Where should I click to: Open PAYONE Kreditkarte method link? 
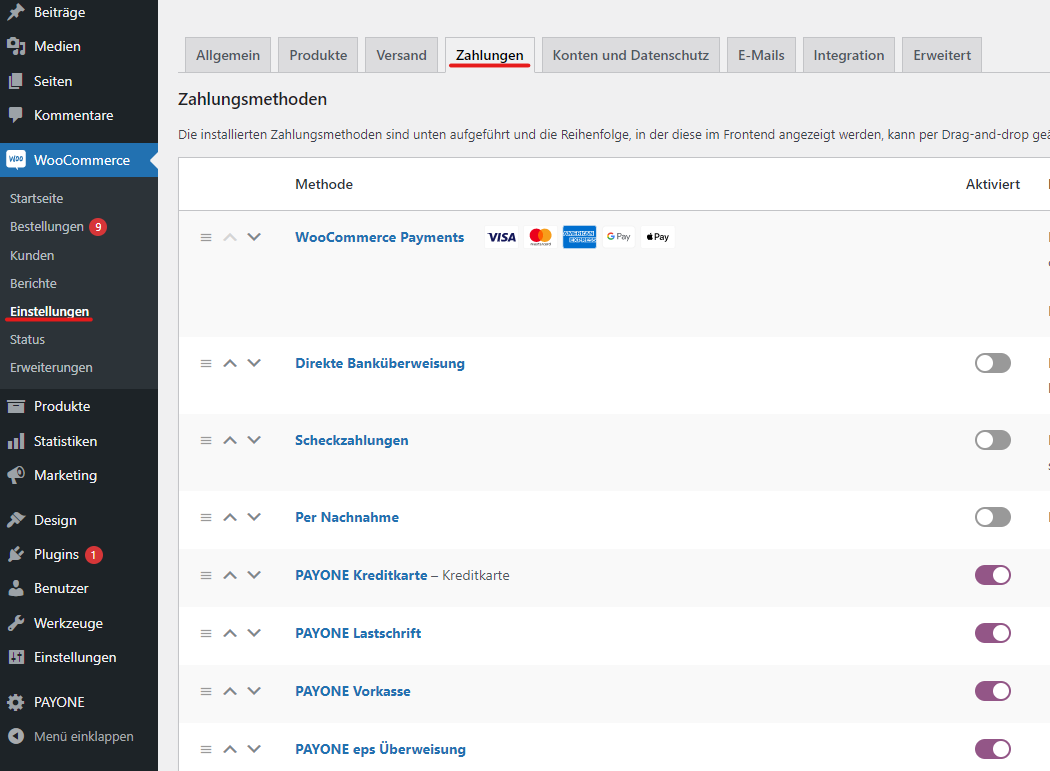point(361,575)
